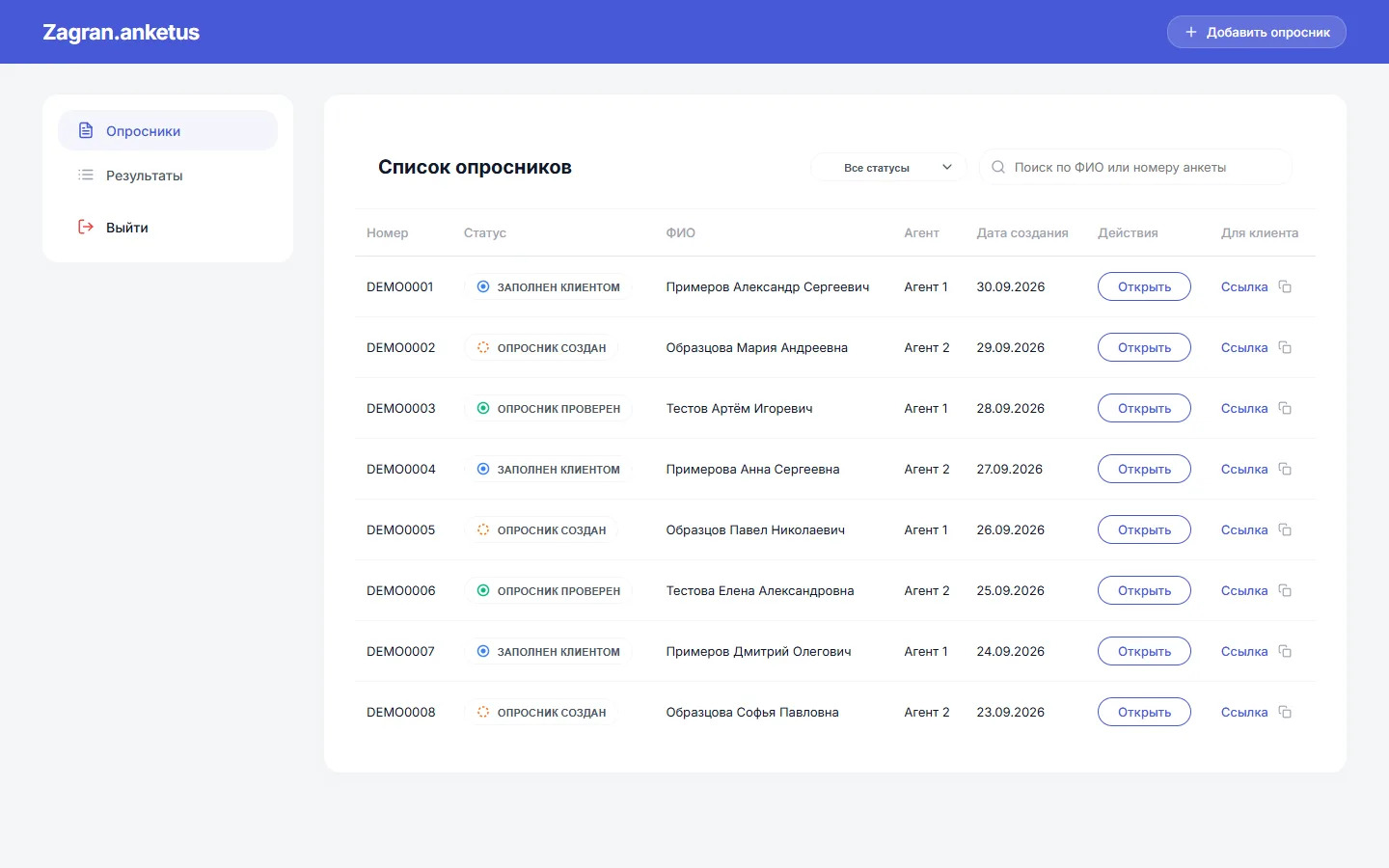This screenshot has height=868, width=1389.
Task: Open Результаты in the sidebar
Action: pos(168,175)
